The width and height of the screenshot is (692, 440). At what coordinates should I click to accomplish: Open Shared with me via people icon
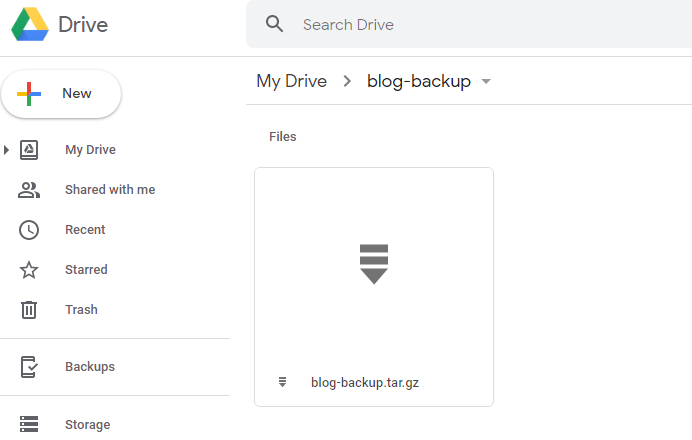click(29, 190)
